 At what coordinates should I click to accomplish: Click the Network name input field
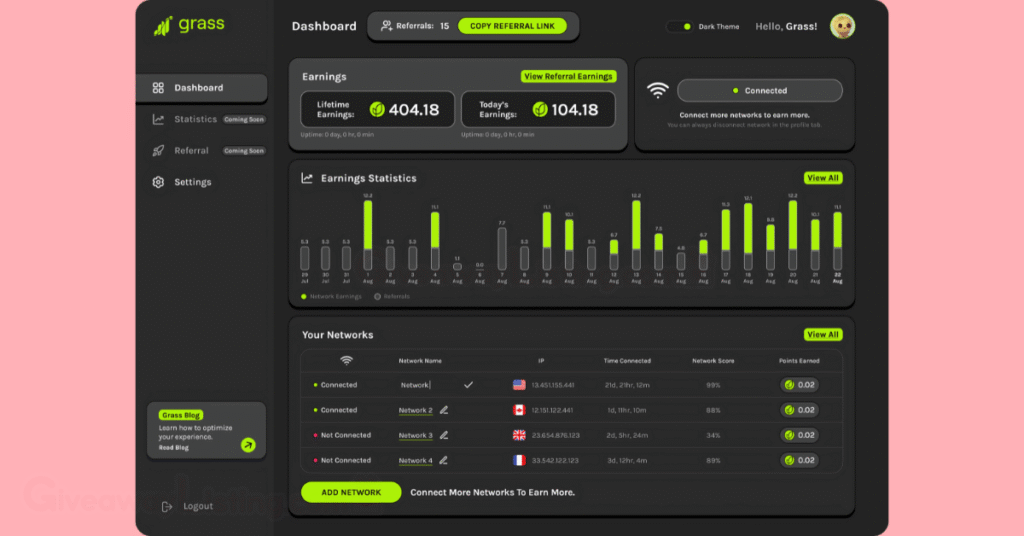point(415,385)
